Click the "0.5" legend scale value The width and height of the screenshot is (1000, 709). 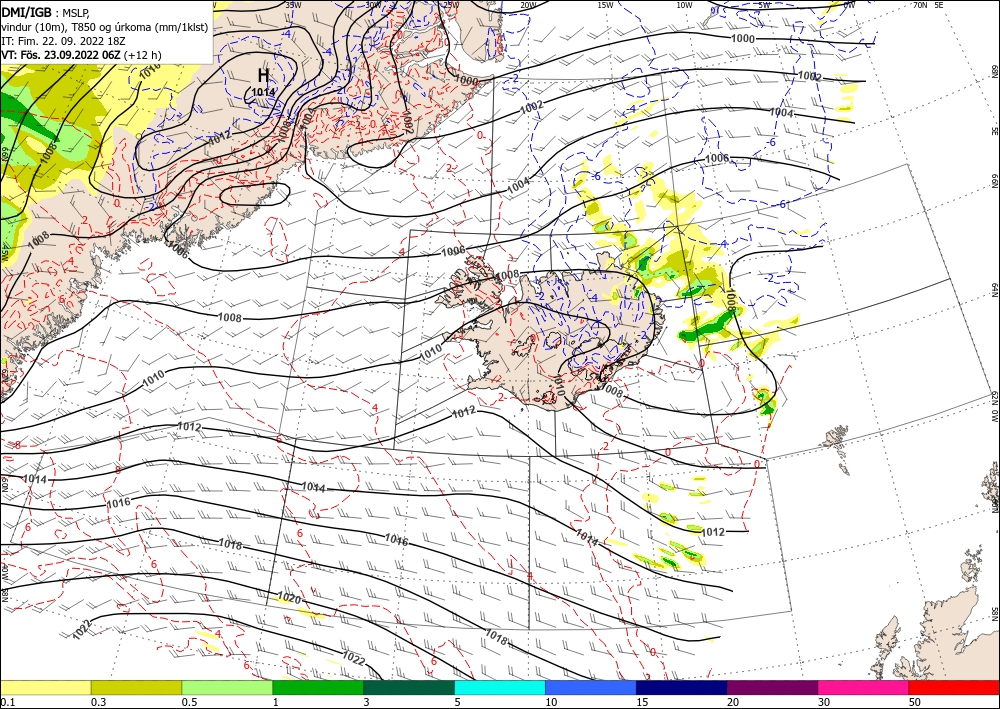(189, 702)
